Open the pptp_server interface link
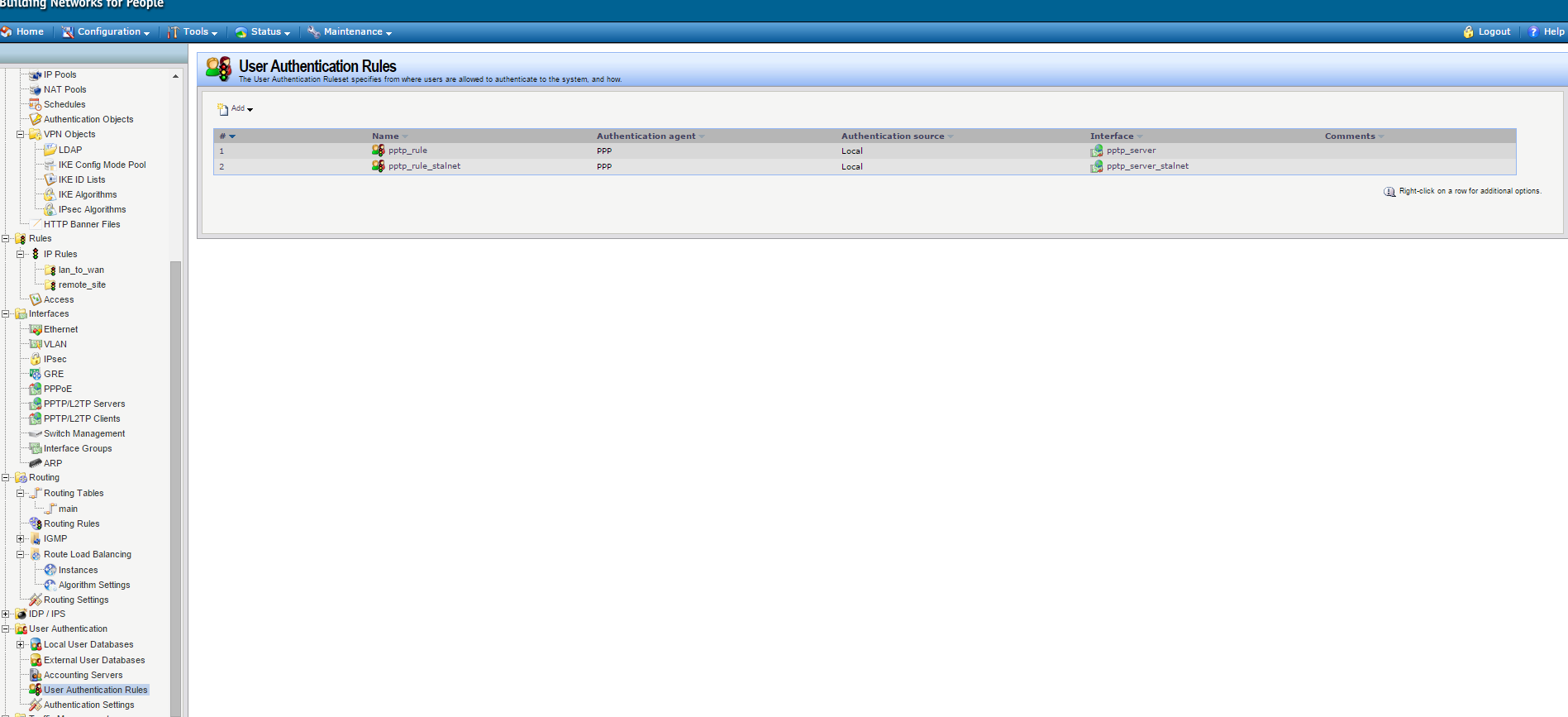Image resolution: width=1568 pixels, height=717 pixels. click(1131, 151)
